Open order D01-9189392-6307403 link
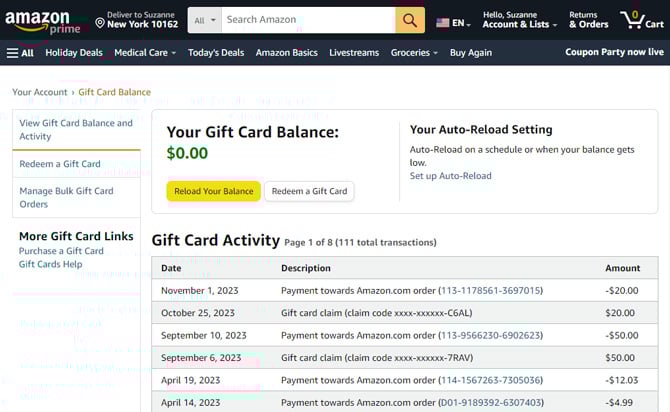Viewport: 670px width, 412px height. [x=491, y=403]
